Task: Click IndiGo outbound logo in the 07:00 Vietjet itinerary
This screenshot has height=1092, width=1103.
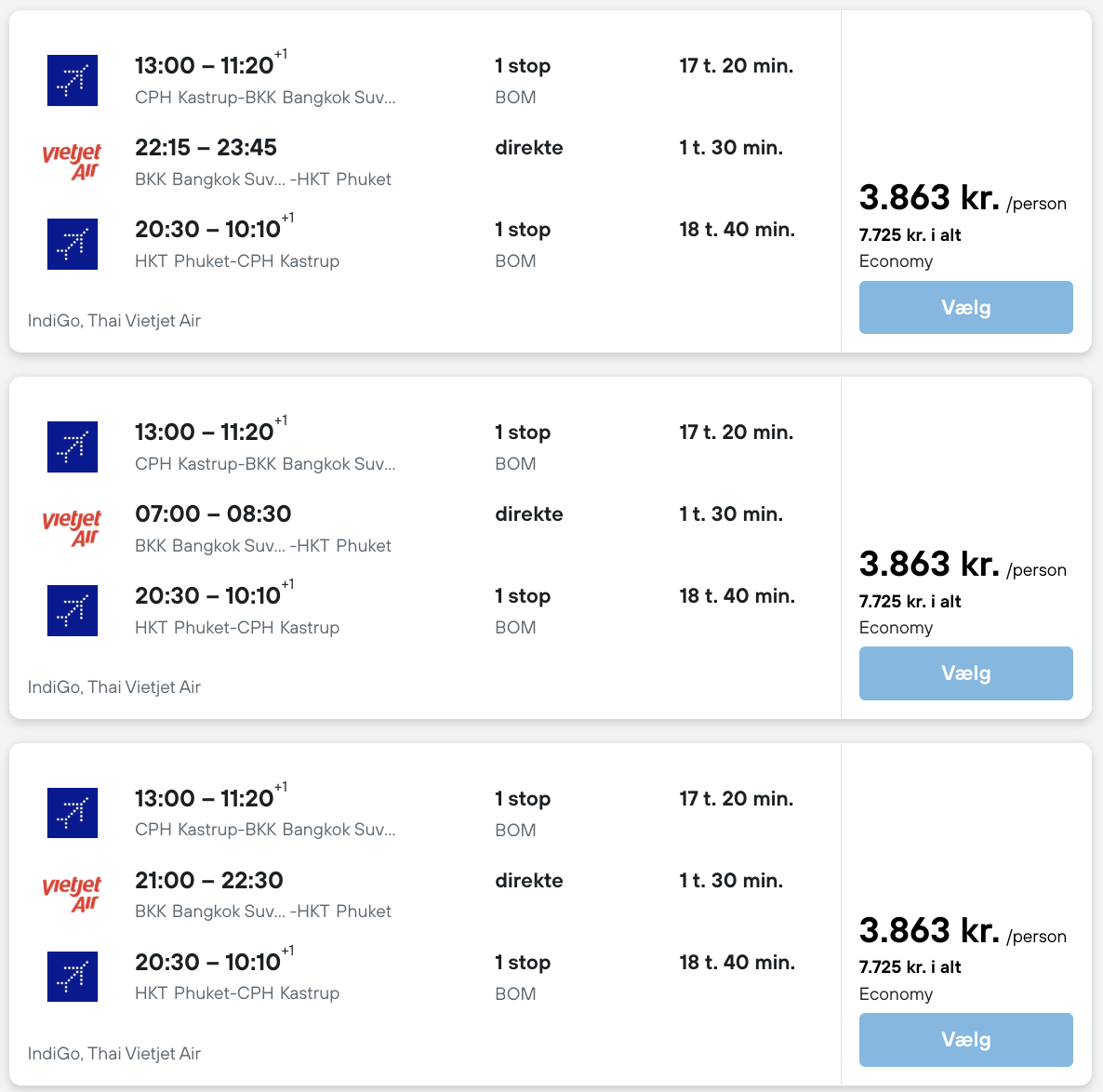Action: click(73, 446)
